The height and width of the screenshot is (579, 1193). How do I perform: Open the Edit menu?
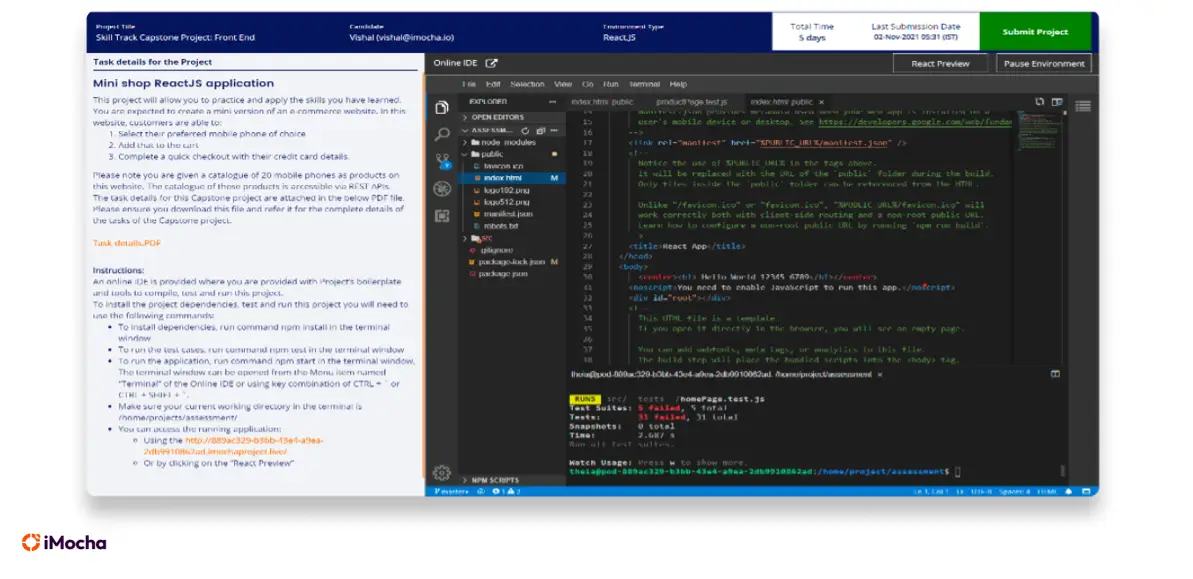(x=493, y=84)
